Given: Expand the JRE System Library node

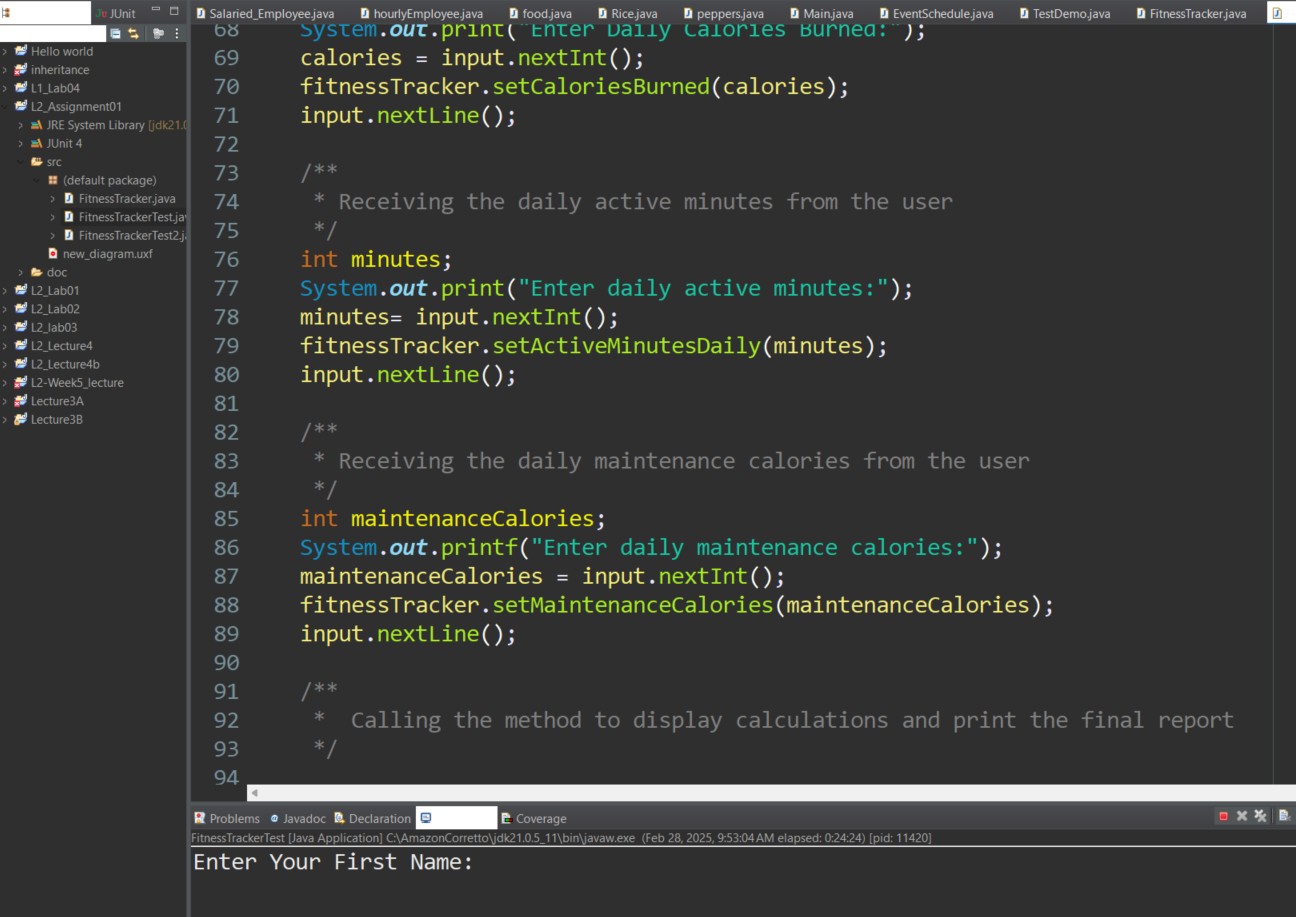Looking at the screenshot, I should [21, 125].
